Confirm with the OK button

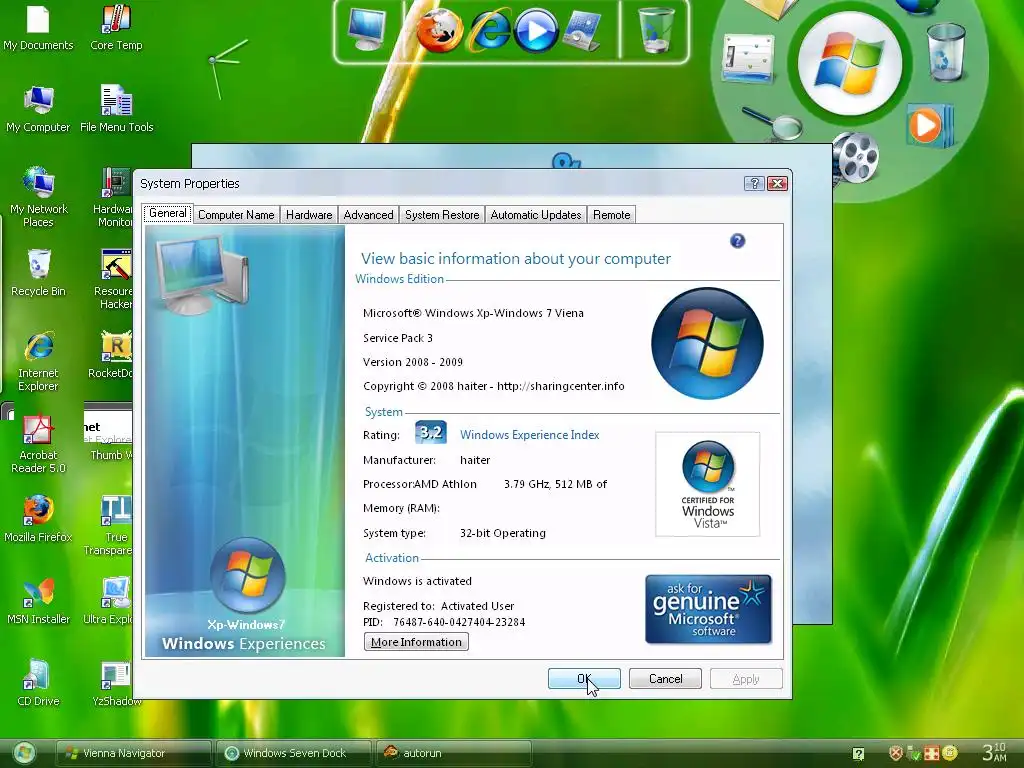pyautogui.click(x=584, y=679)
